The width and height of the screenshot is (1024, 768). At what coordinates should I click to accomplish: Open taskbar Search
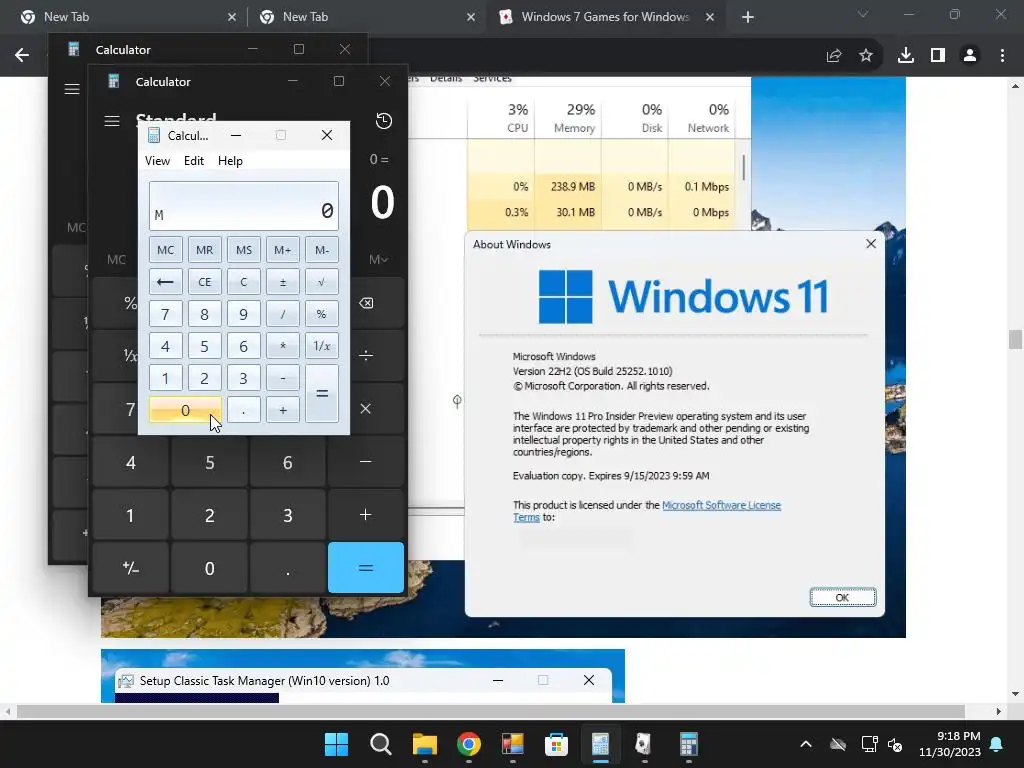(x=381, y=744)
